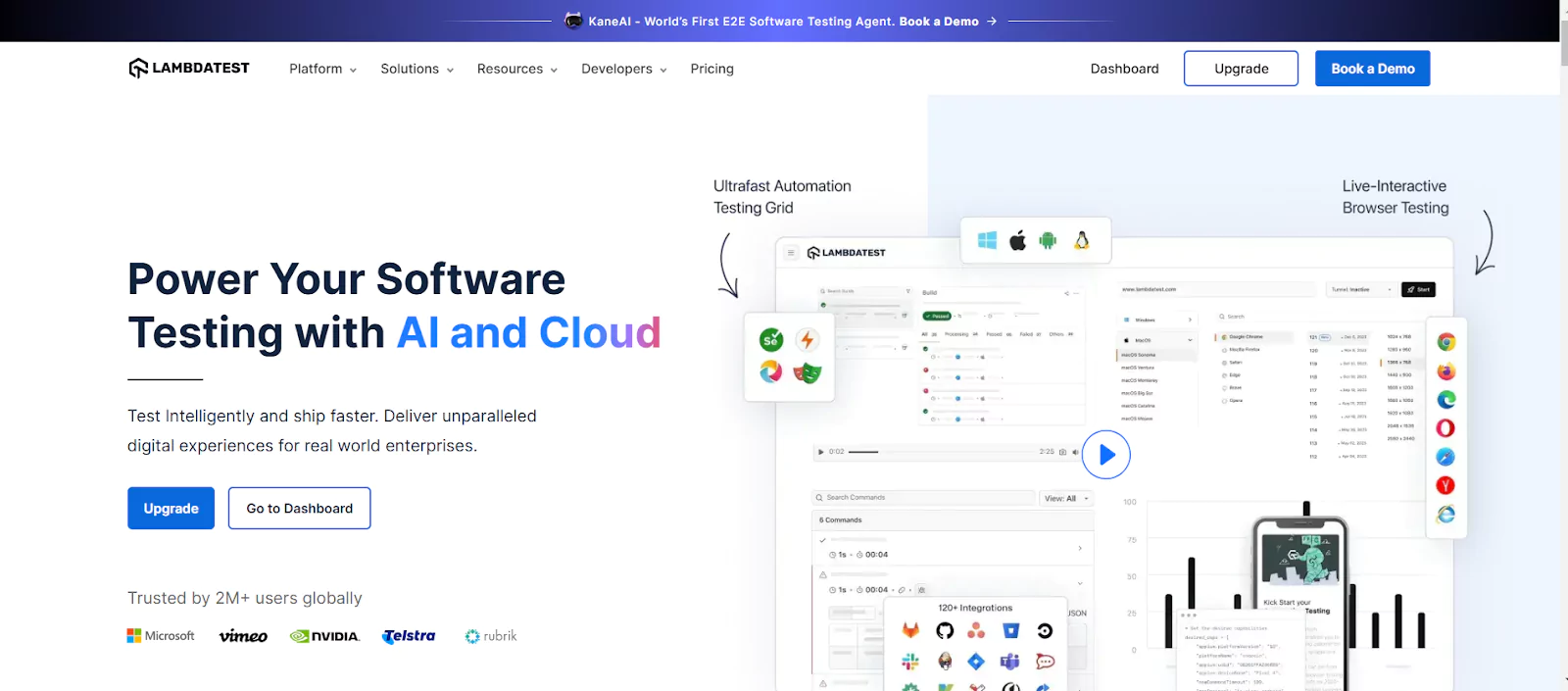Viewport: 1568px width, 691px height.
Task: Click Go to Dashboard button
Action: [x=299, y=508]
